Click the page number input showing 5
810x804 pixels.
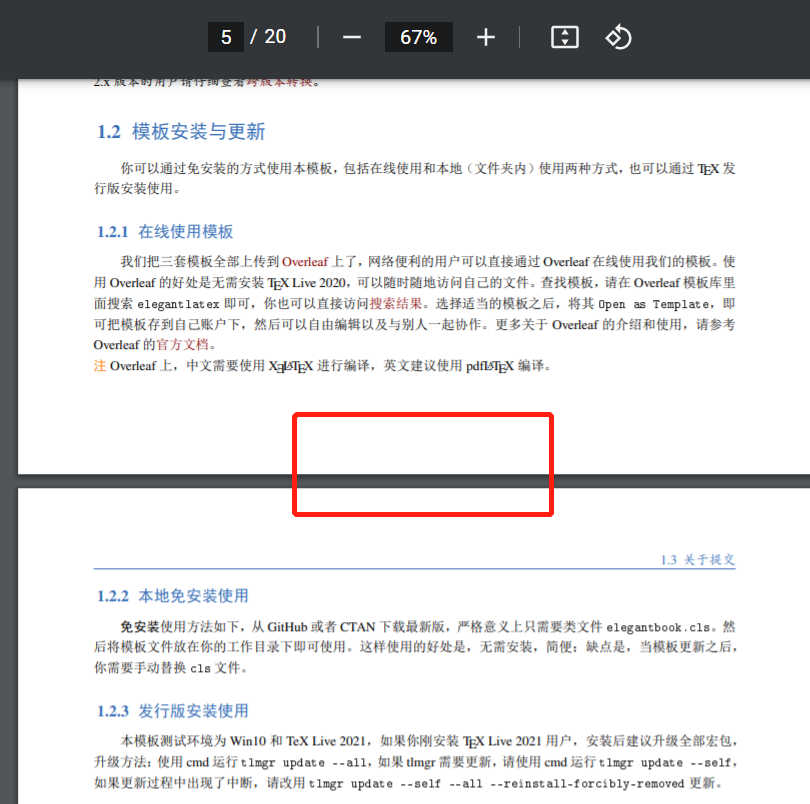pyautogui.click(x=226, y=36)
